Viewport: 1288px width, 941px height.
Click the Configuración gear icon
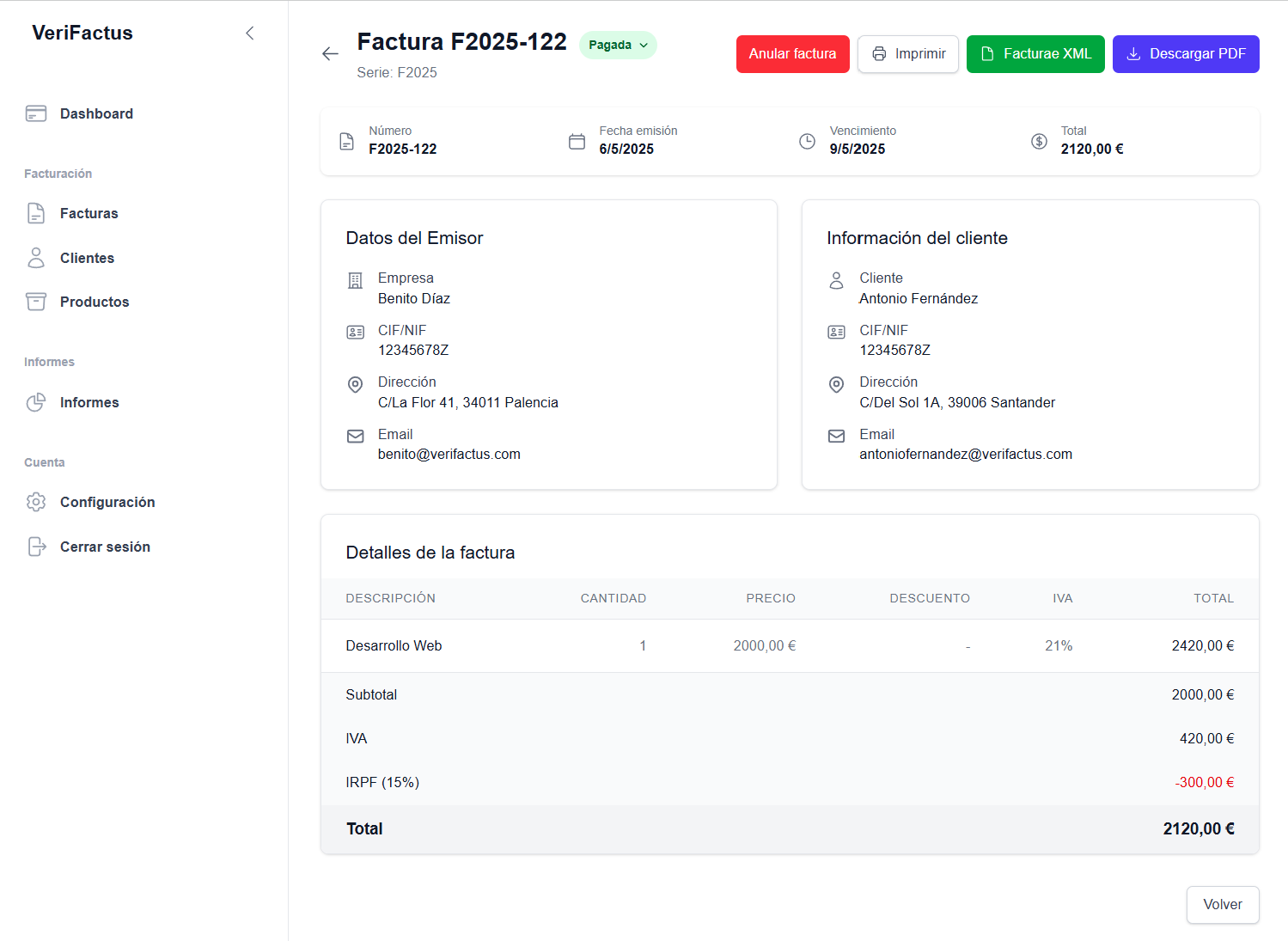(35, 502)
